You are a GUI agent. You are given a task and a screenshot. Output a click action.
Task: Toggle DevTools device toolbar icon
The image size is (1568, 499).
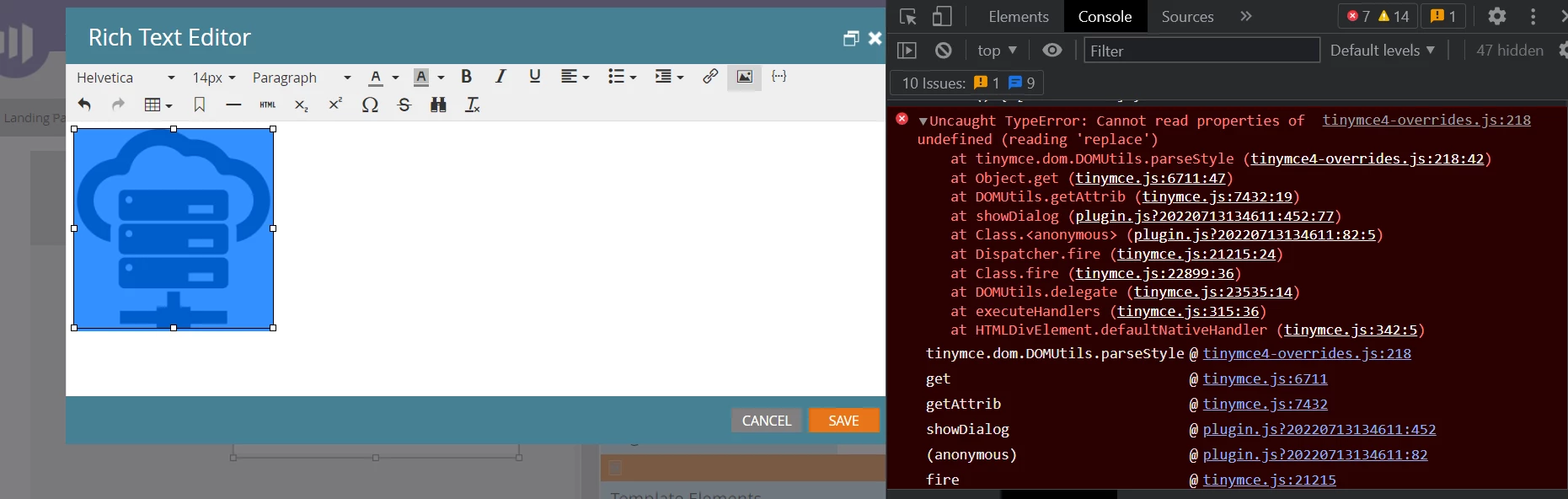point(942,16)
